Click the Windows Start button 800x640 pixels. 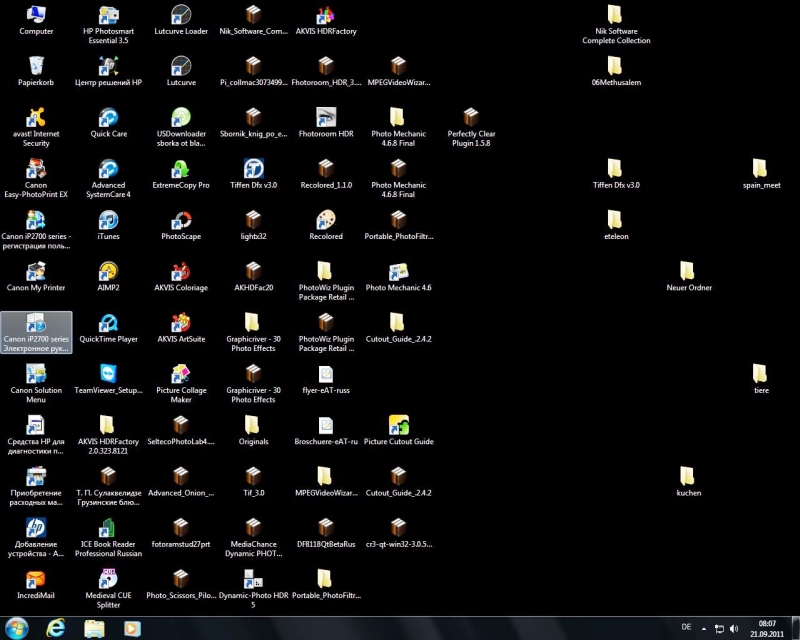coord(17,628)
